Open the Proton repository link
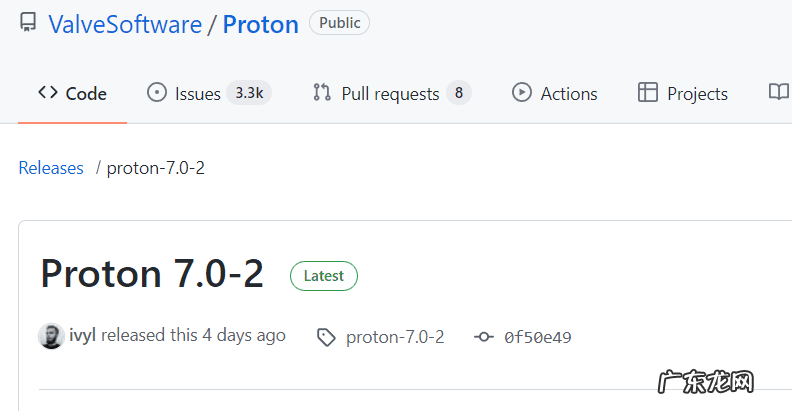Image resolution: width=792 pixels, height=411 pixels. pyautogui.click(x=260, y=25)
